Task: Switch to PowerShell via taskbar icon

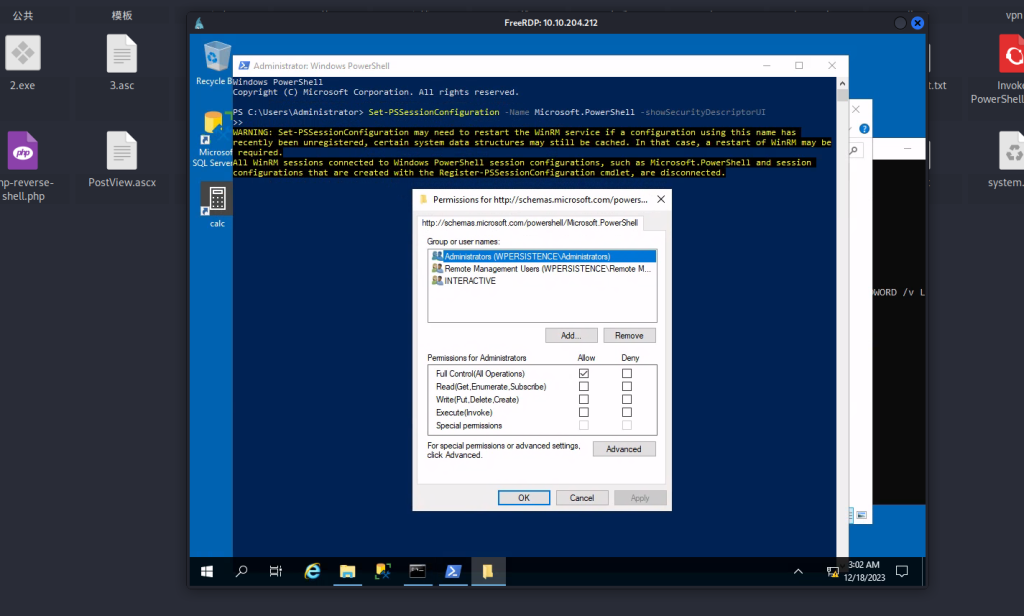Action: click(453, 572)
